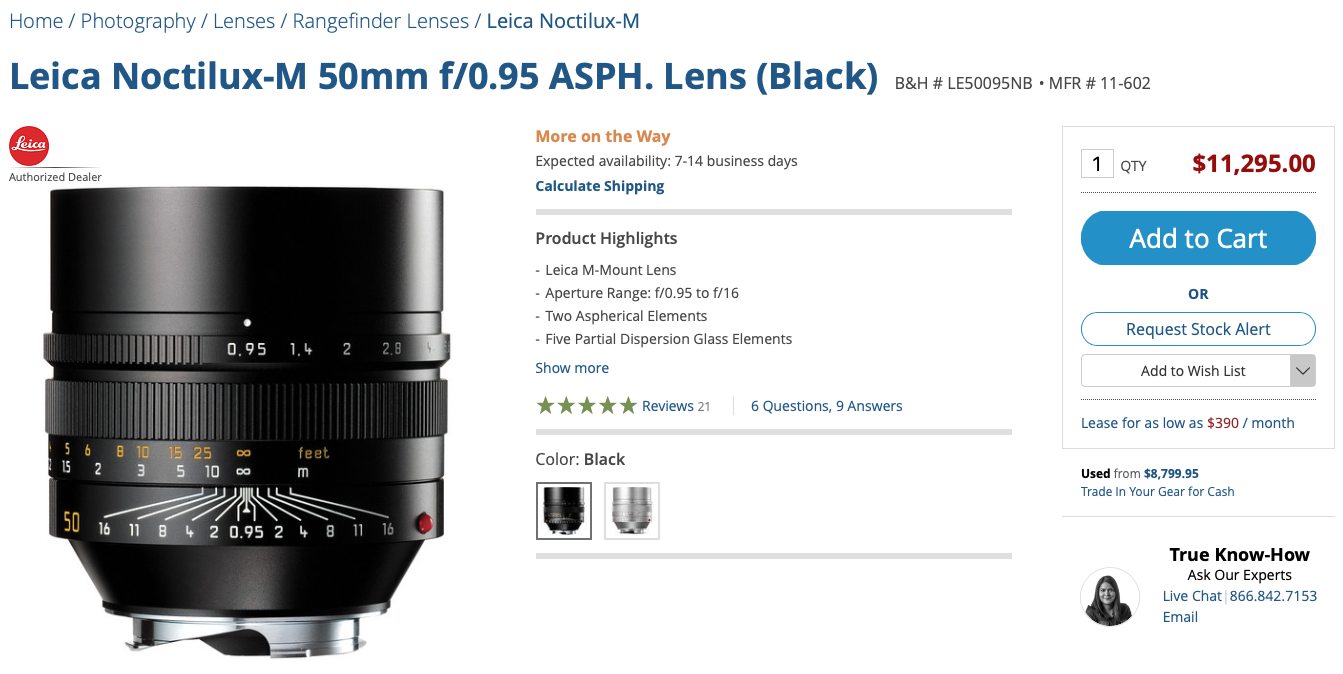This screenshot has width=1343, height=674.
Task: Open Leica Noctilux-M breadcrumb link
Action: pyautogui.click(x=563, y=21)
